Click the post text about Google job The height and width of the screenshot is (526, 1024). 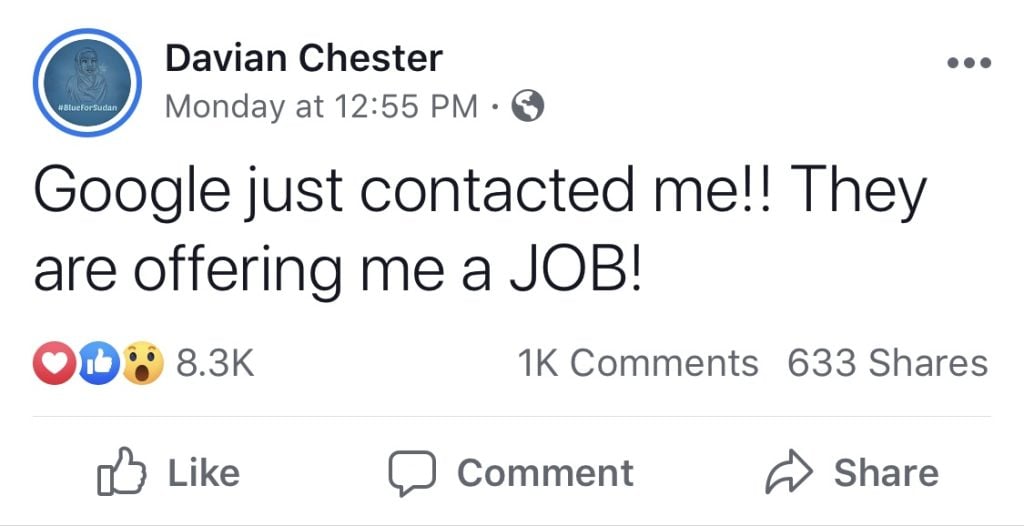point(480,232)
